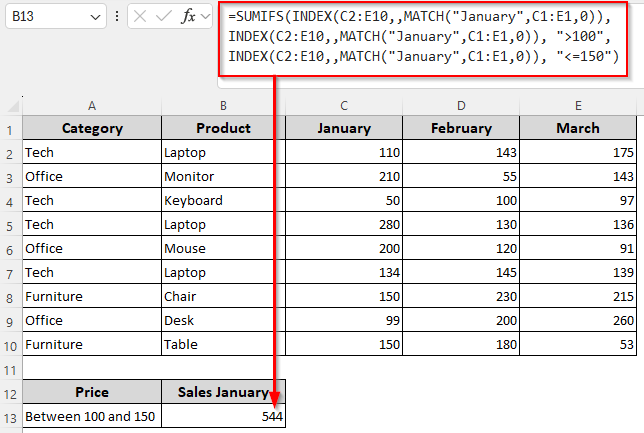Viewport: 644px width, 433px height.
Task: Click the Keyboard product cell
Action: click(x=223, y=201)
